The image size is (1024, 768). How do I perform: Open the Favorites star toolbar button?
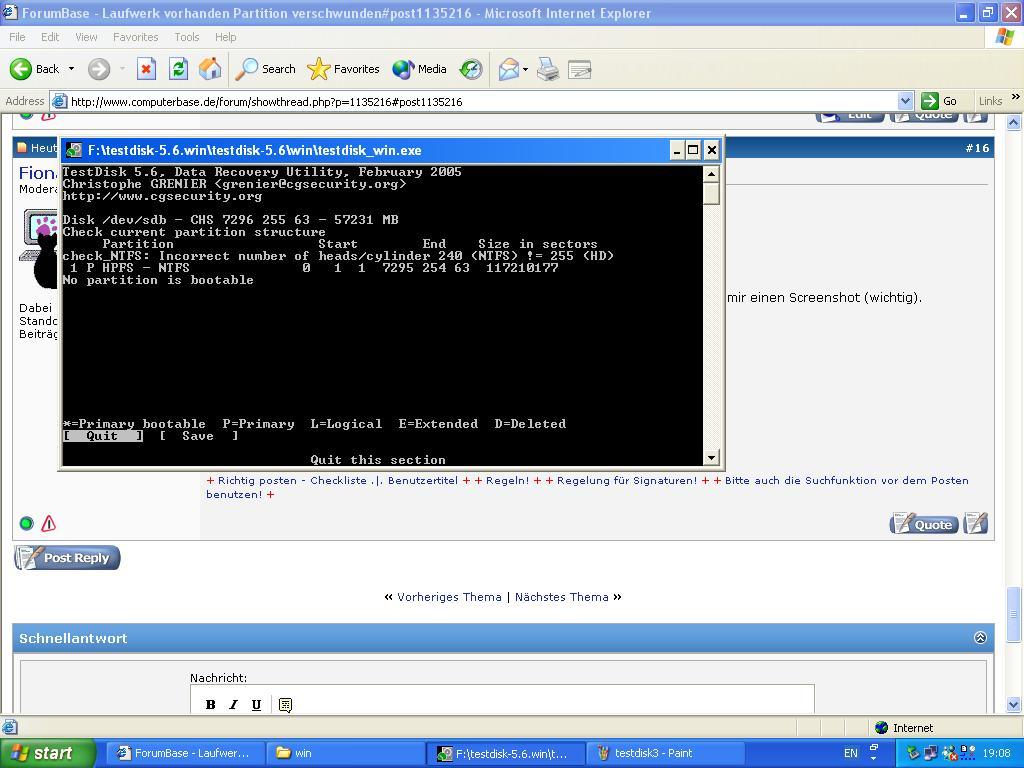344,69
